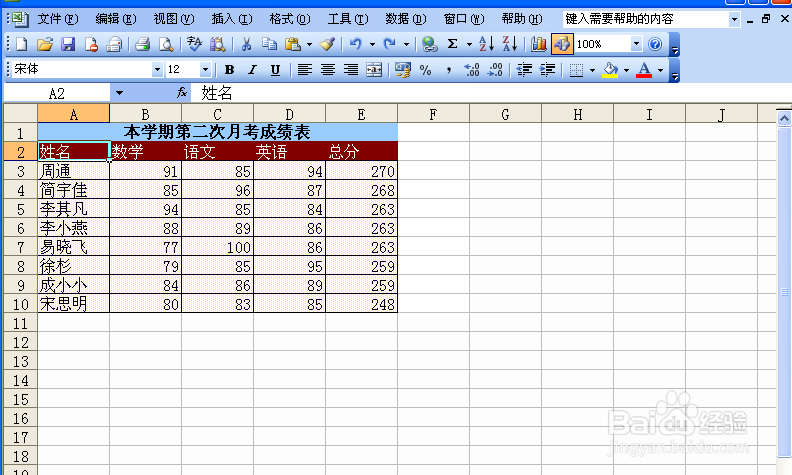Sort ascending A to Z
792x475 pixels.
point(486,44)
